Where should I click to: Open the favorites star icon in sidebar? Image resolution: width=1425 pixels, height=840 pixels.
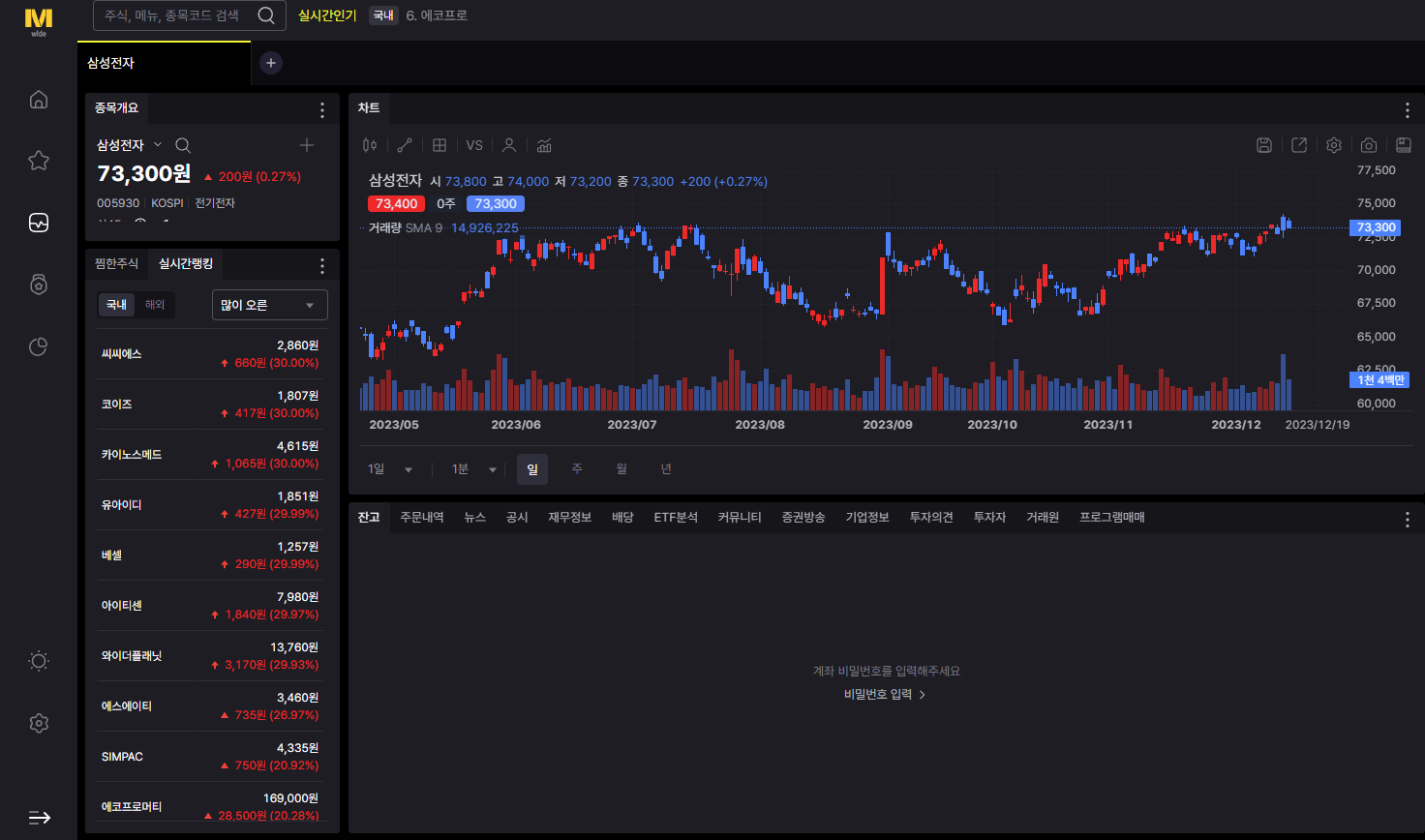pos(39,161)
